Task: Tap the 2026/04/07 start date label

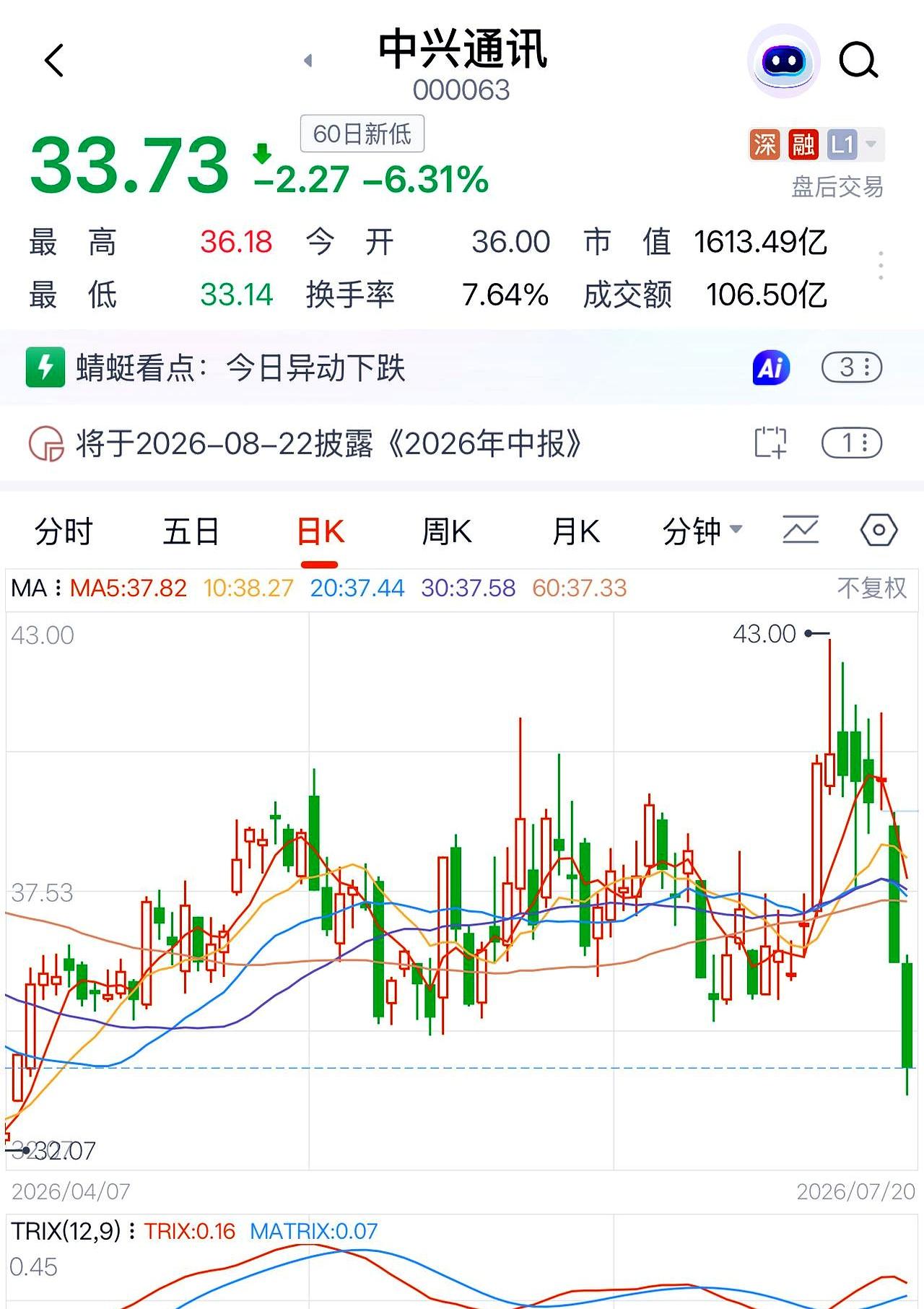Action: 71,1191
